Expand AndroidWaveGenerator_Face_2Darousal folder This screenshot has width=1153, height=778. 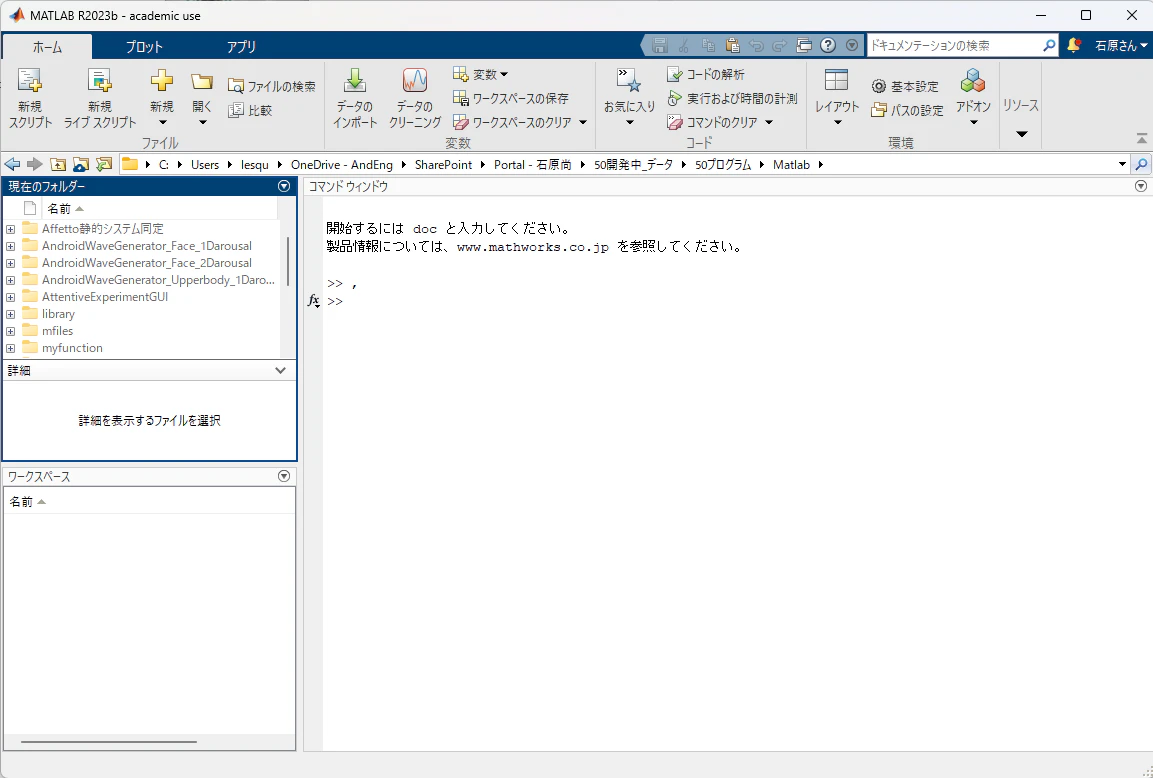click(x=10, y=263)
